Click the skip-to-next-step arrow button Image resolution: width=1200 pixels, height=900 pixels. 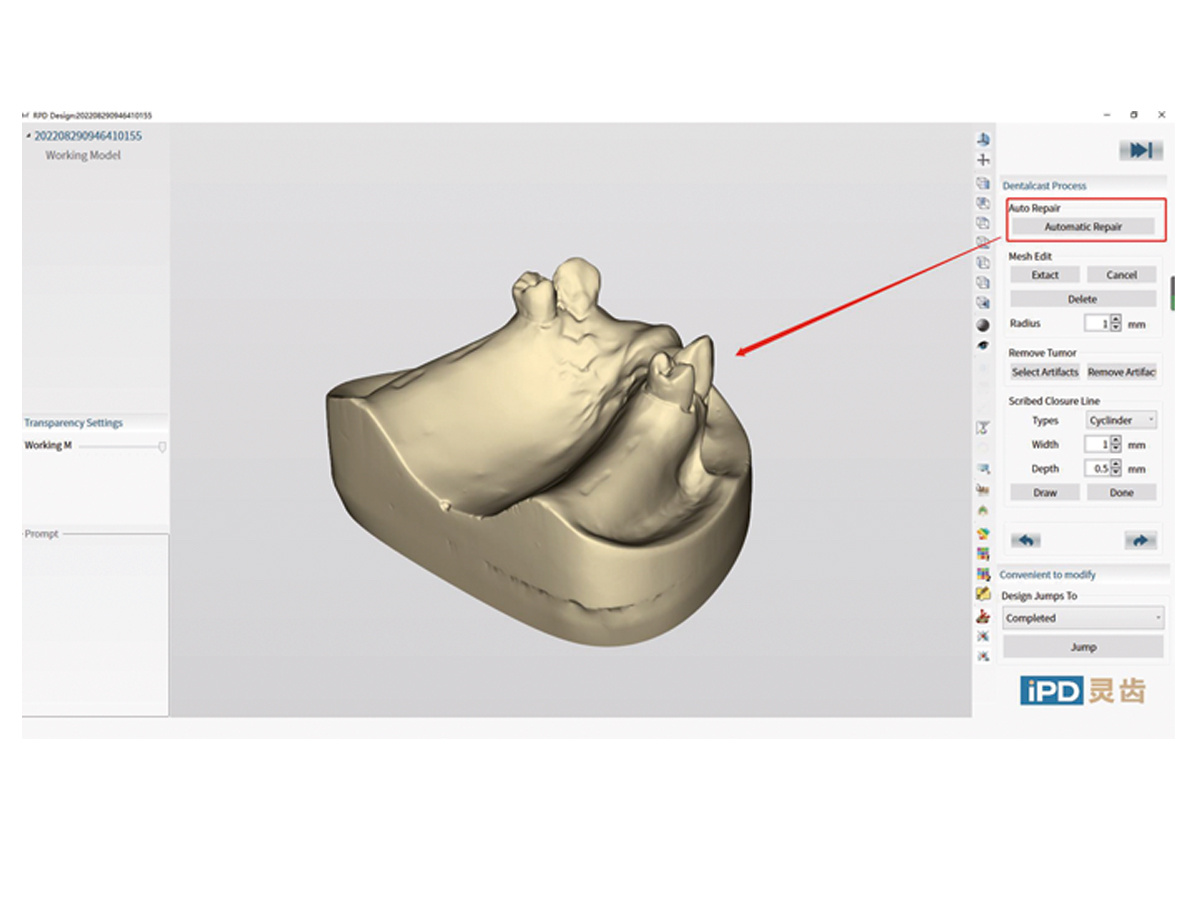[1141, 150]
